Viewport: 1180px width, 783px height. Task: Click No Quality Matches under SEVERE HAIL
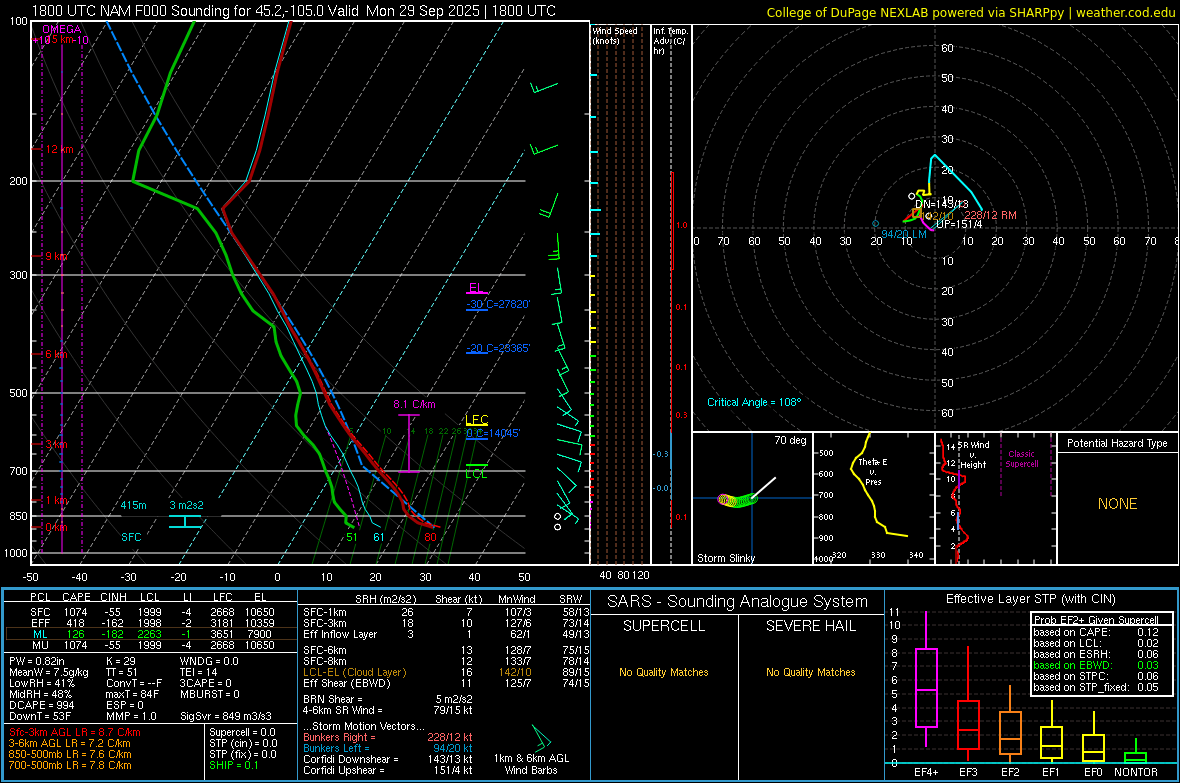(810, 672)
